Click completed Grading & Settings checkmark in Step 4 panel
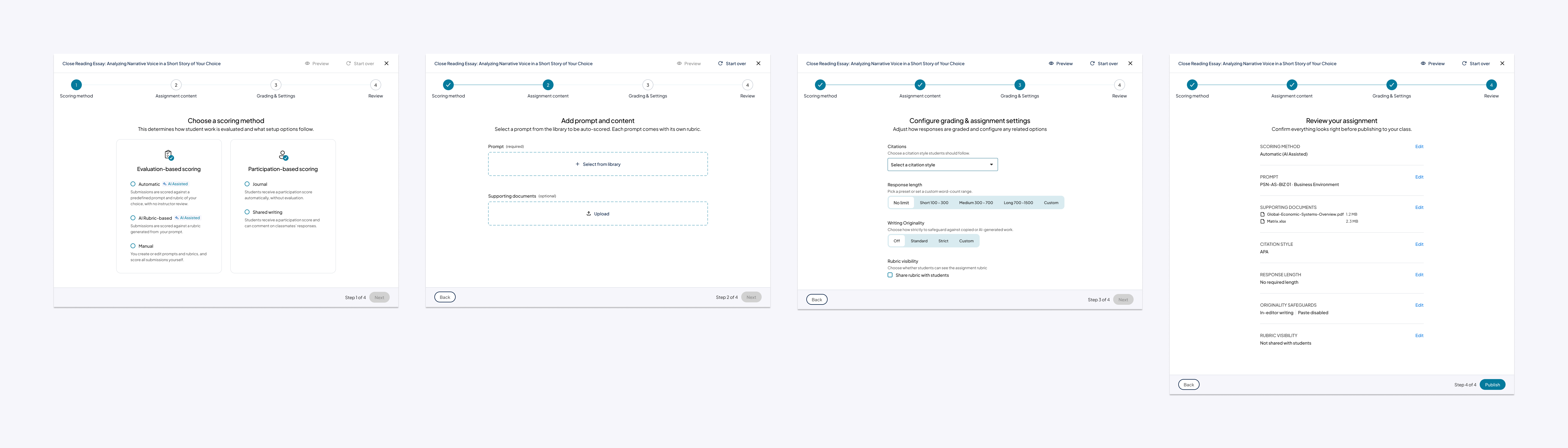The height and width of the screenshot is (448, 1568). coord(1391,85)
